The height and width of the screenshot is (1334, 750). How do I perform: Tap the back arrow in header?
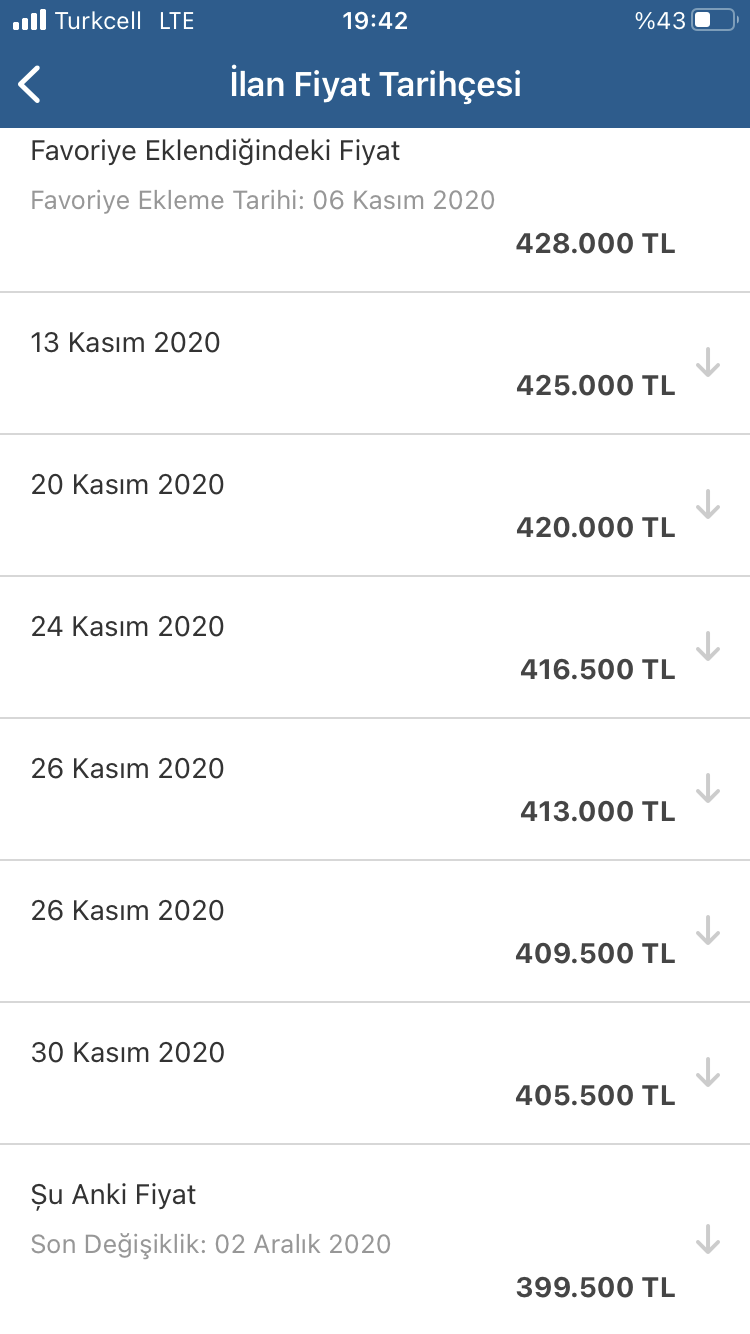30,84
